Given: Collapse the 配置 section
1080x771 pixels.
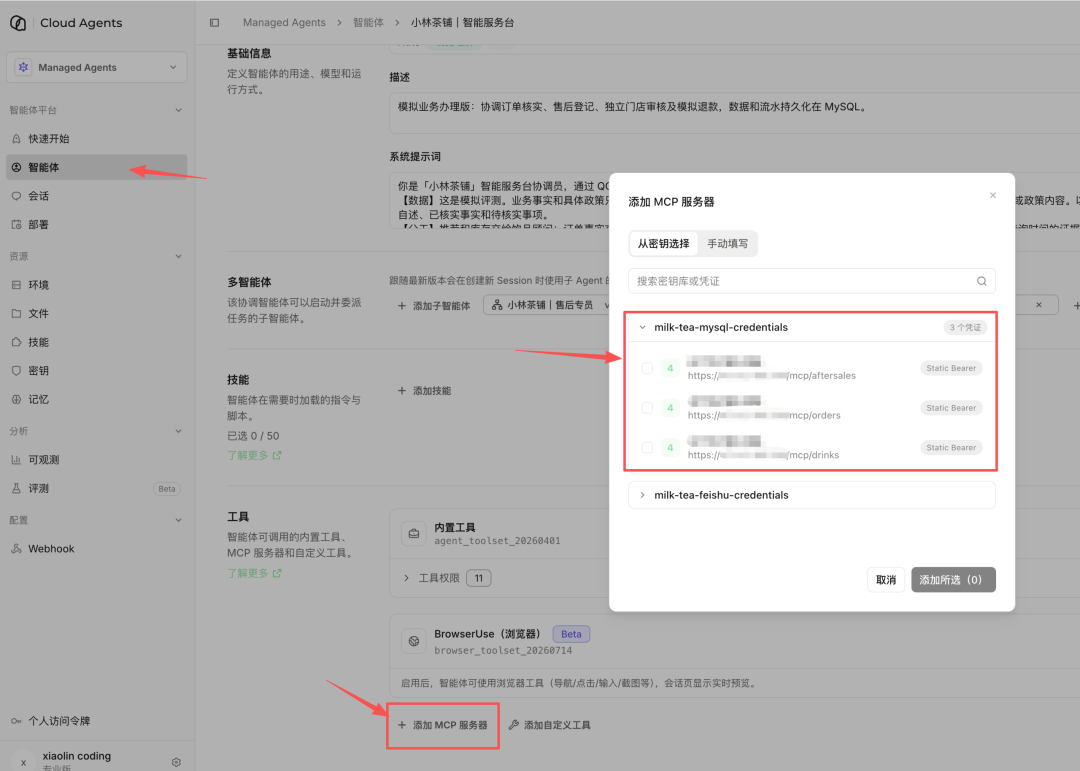Looking at the screenshot, I should [178, 520].
